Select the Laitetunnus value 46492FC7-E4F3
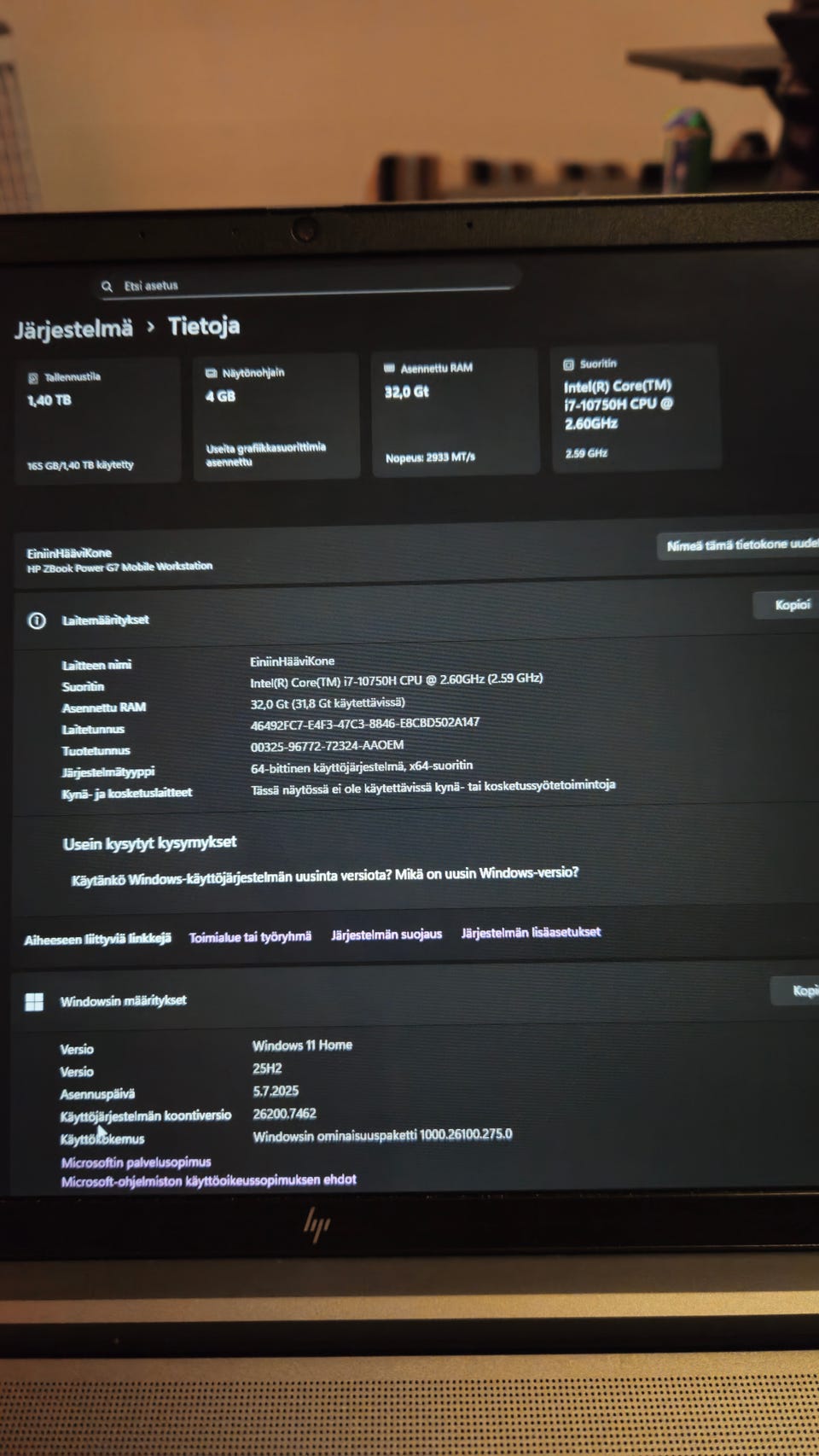819x1456 pixels. (x=365, y=723)
